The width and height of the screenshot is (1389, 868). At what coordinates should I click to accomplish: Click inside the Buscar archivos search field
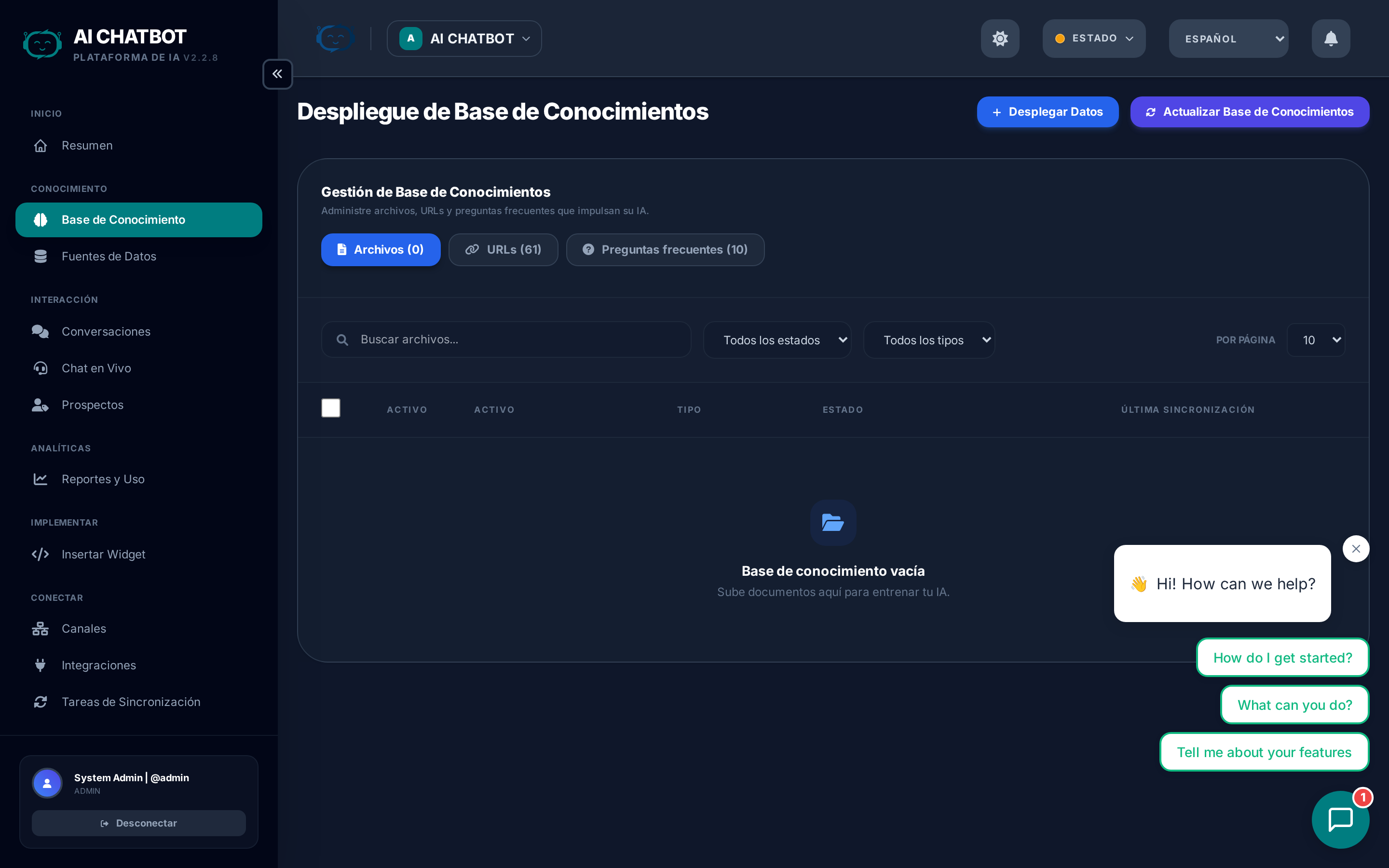(505, 339)
